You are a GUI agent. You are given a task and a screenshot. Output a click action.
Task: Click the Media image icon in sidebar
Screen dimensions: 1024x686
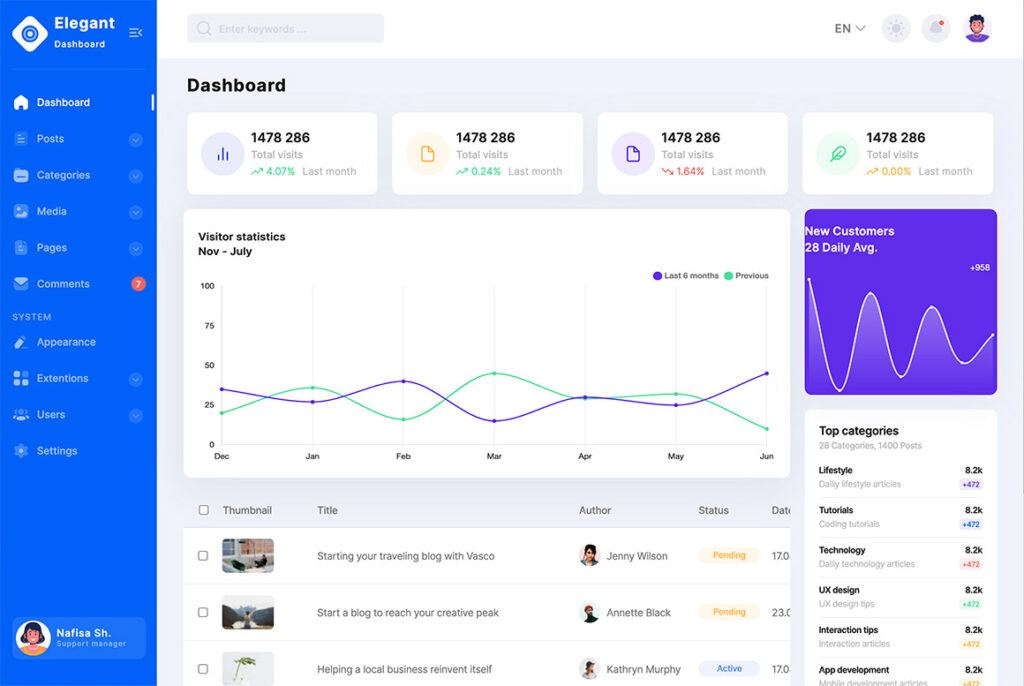click(x=21, y=211)
